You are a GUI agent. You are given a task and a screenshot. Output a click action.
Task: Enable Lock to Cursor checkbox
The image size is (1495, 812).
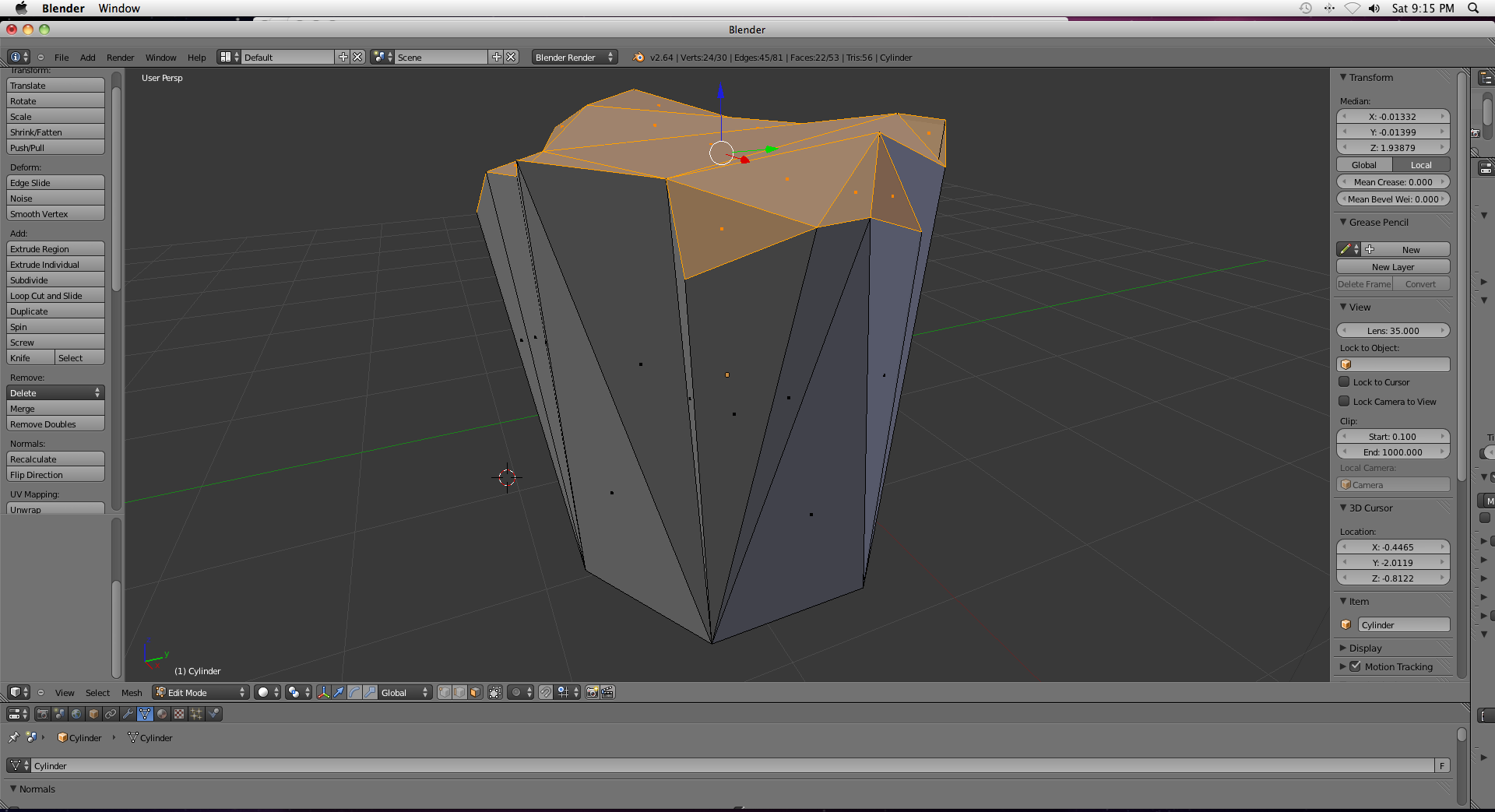[x=1344, y=381]
